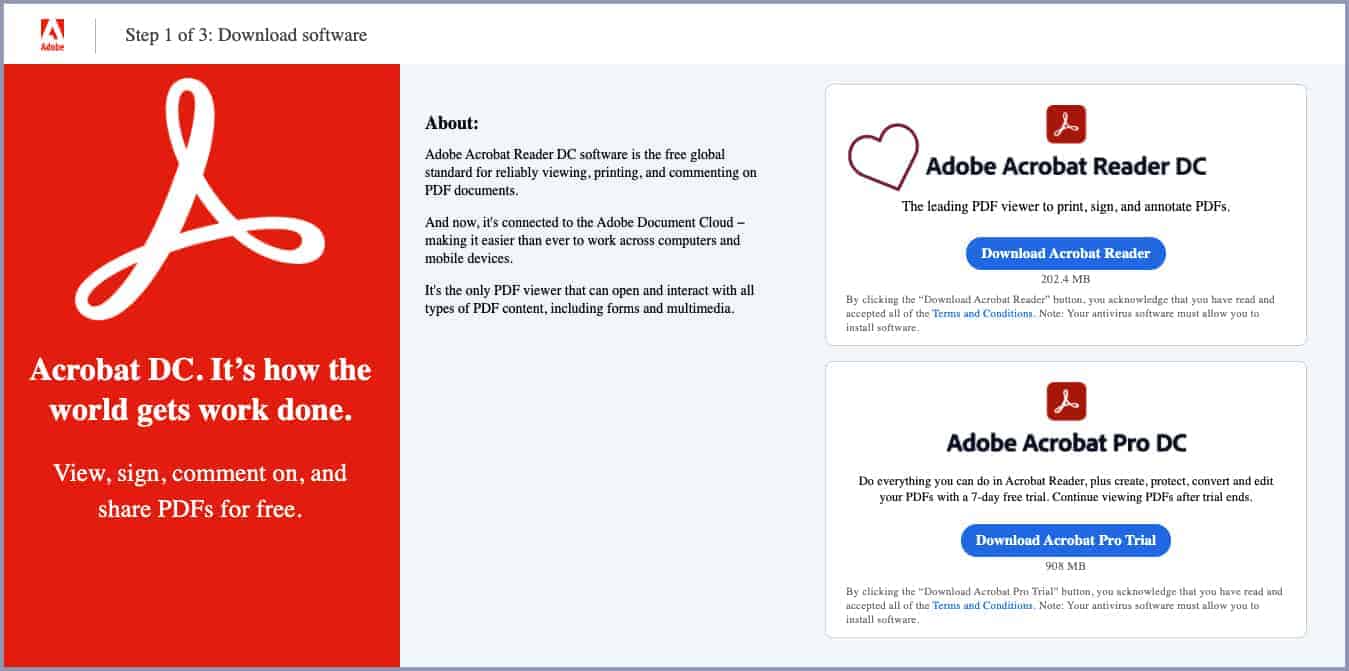1349x671 pixels.
Task: Click the Adobe logo in the header
Action: (x=52, y=35)
